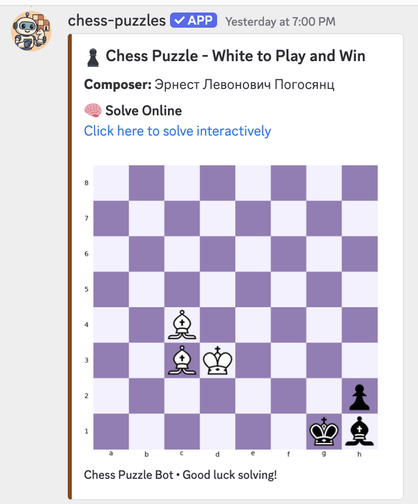
Task: Open the chess-puzzles username profile
Action: [x=117, y=21]
